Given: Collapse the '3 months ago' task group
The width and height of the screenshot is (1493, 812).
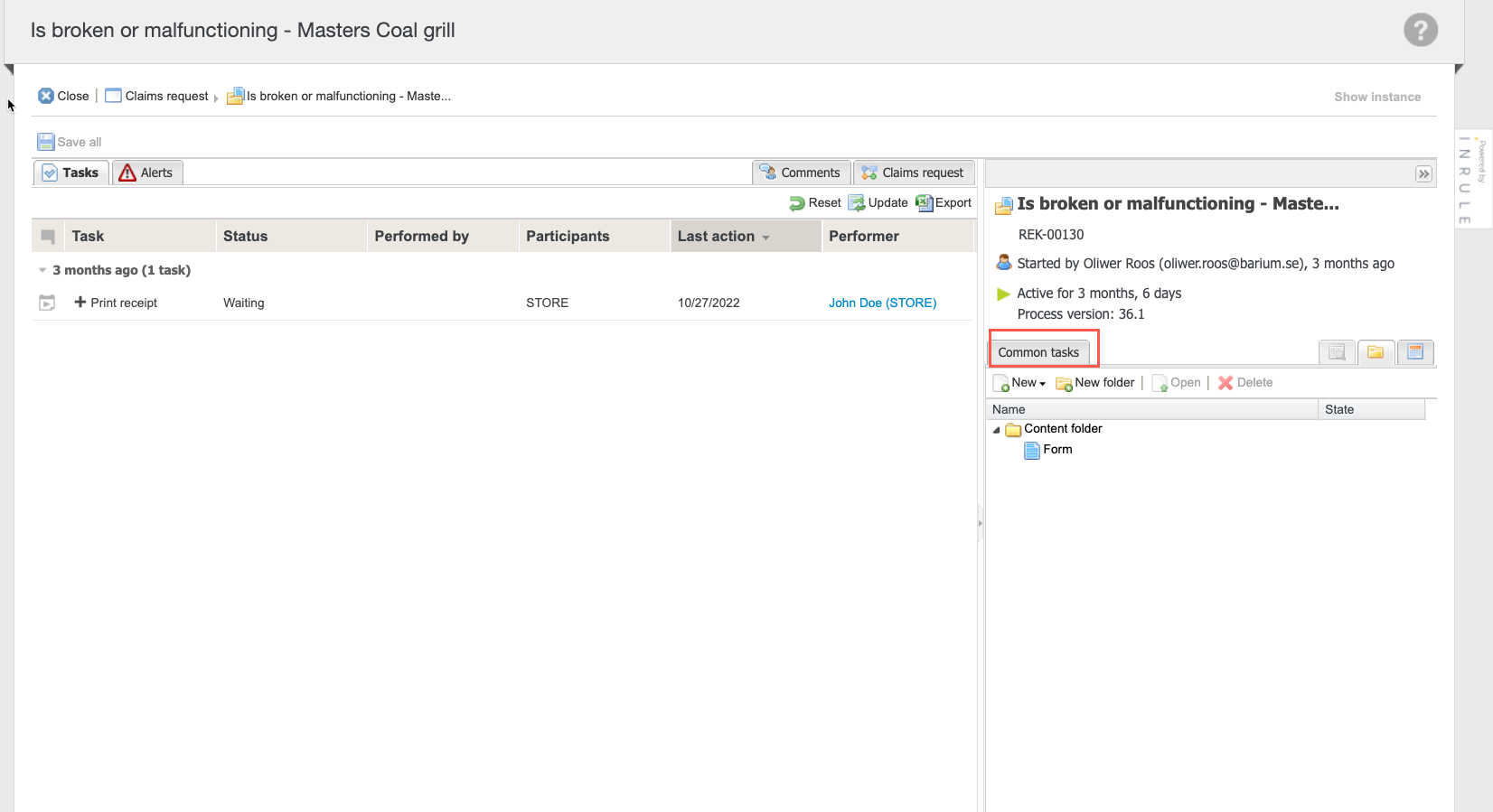Looking at the screenshot, I should pyautogui.click(x=42, y=270).
